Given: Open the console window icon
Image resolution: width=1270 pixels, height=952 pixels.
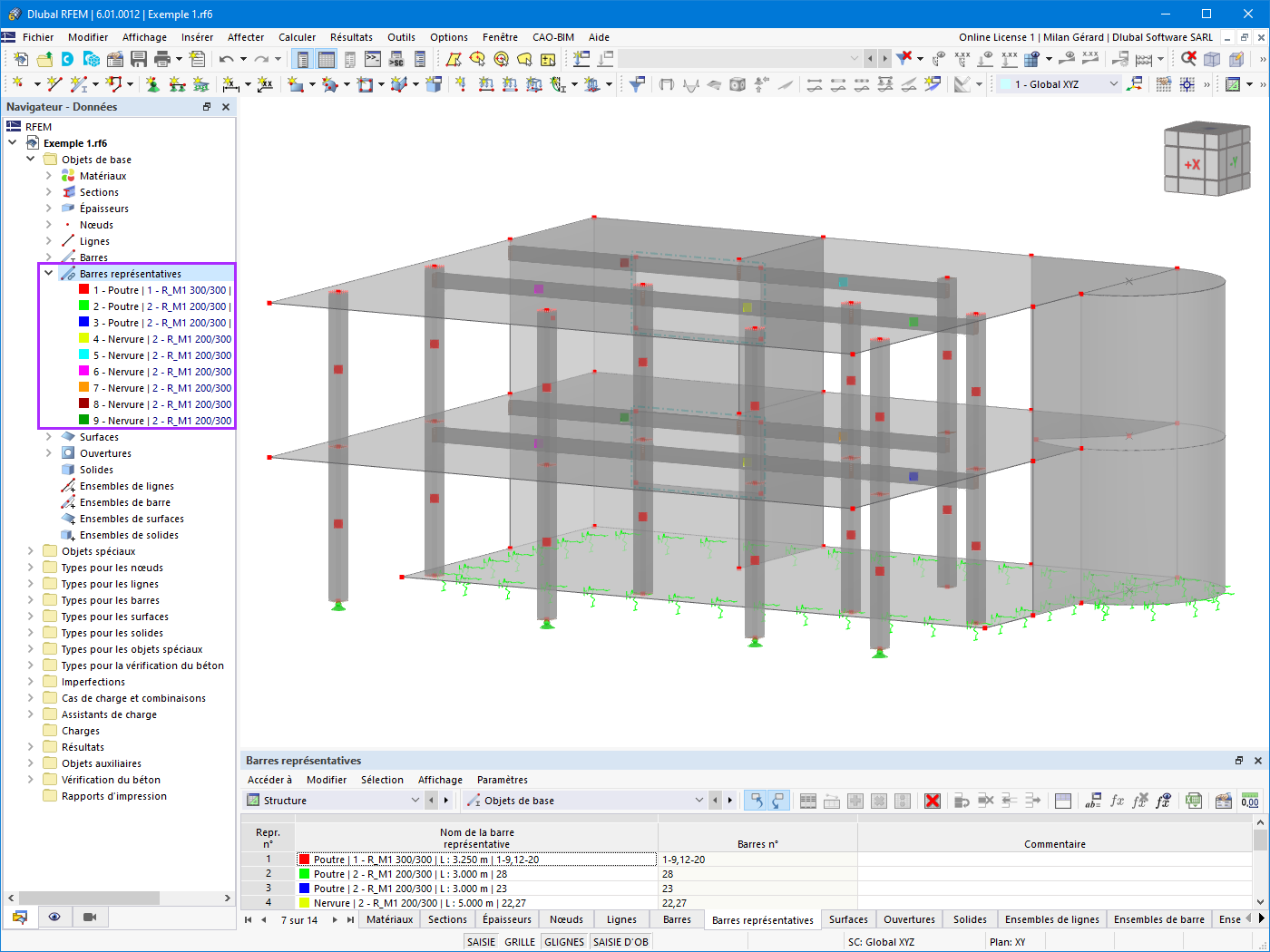Looking at the screenshot, I should 373,59.
